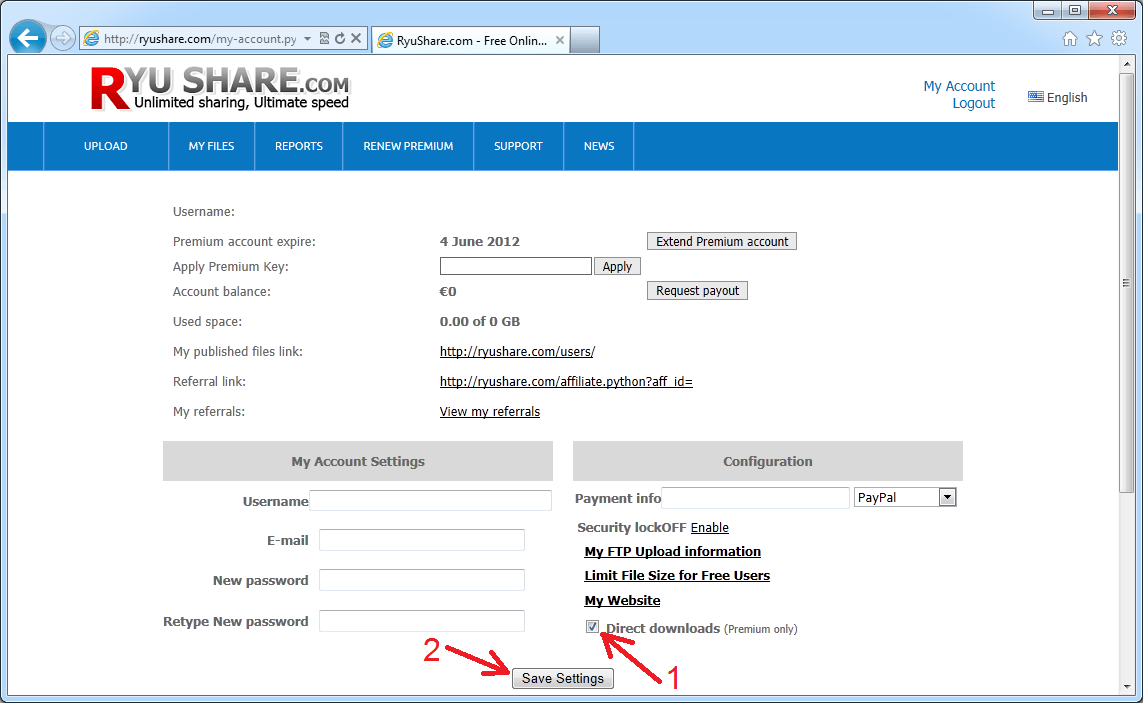Image resolution: width=1143 pixels, height=703 pixels.
Task: Open Limit File Size for Free Users
Action: (676, 575)
